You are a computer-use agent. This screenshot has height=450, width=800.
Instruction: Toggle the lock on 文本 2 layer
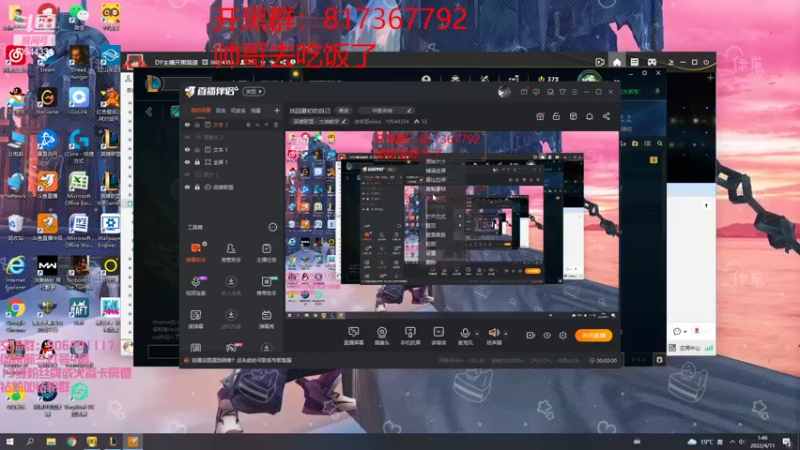coord(197,124)
